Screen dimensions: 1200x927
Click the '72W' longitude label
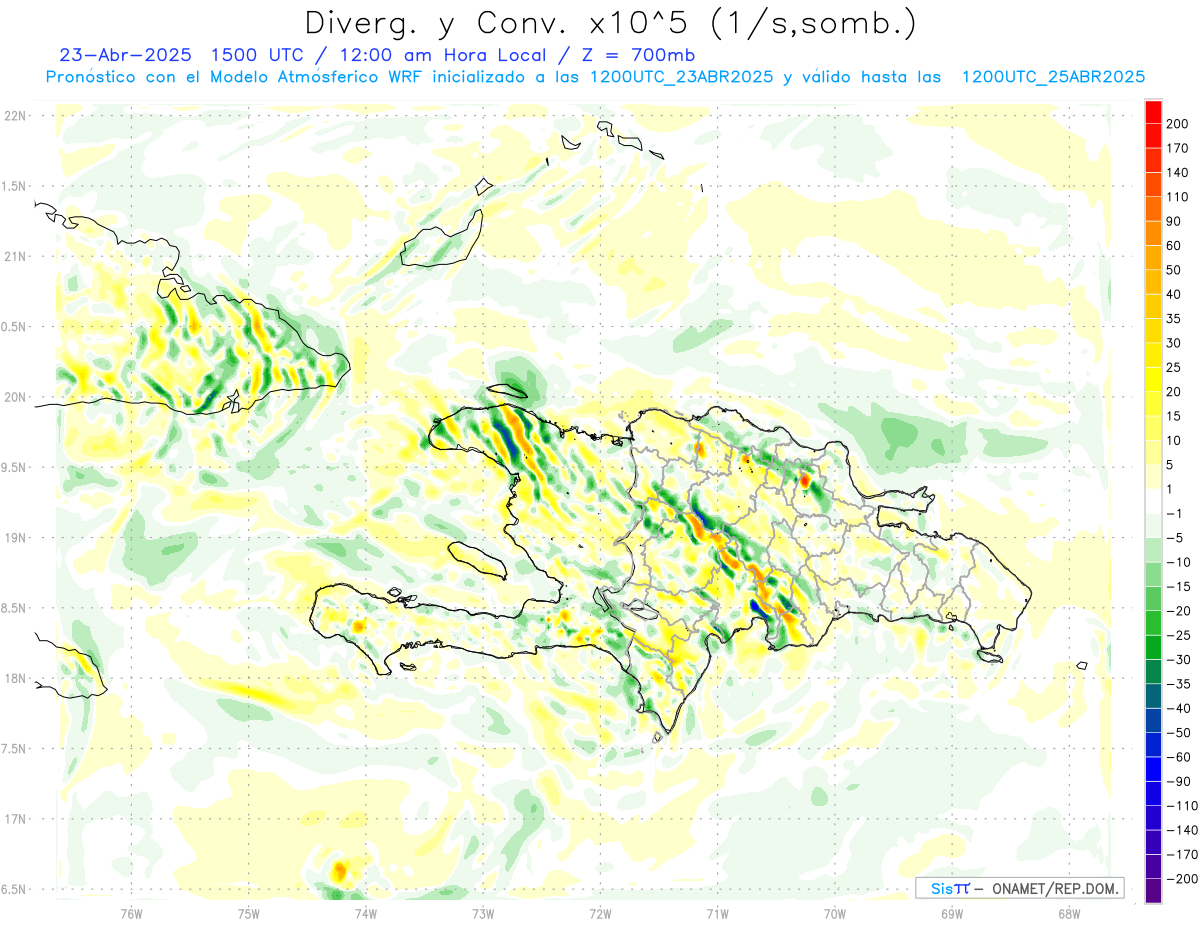tap(600, 913)
